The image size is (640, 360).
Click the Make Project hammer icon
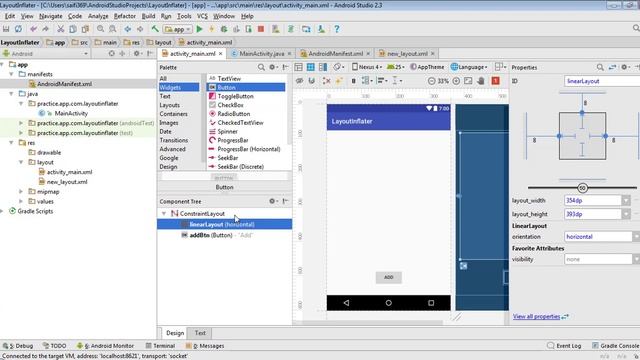[155, 29]
